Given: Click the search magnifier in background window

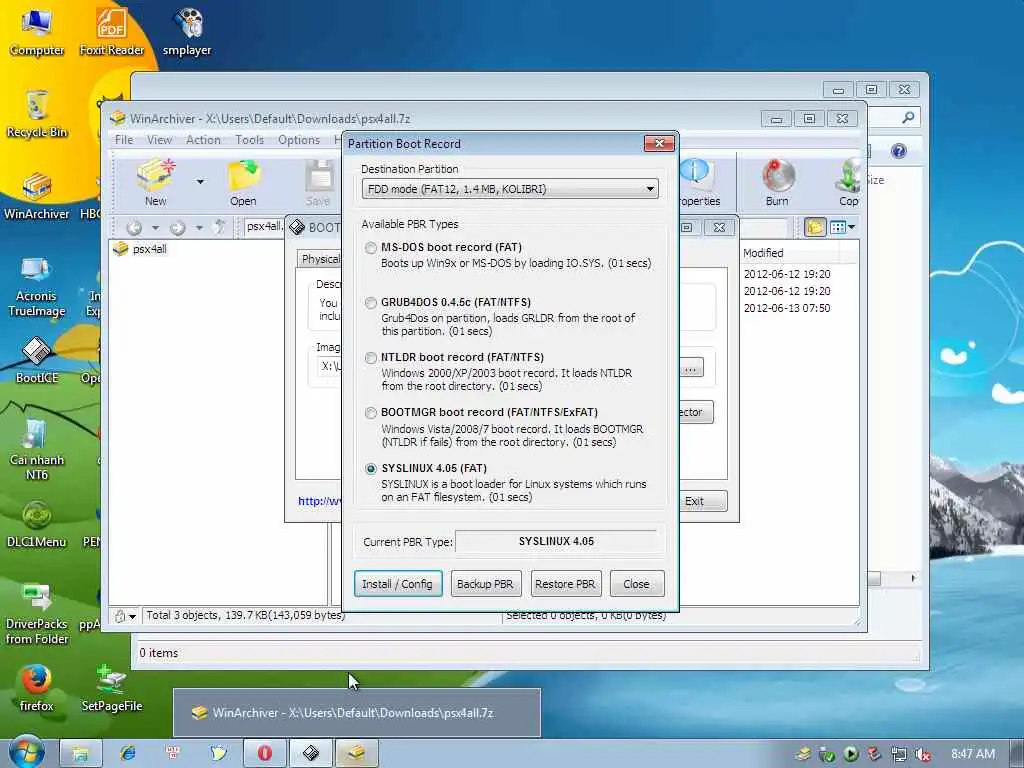Looking at the screenshot, I should coord(908,118).
